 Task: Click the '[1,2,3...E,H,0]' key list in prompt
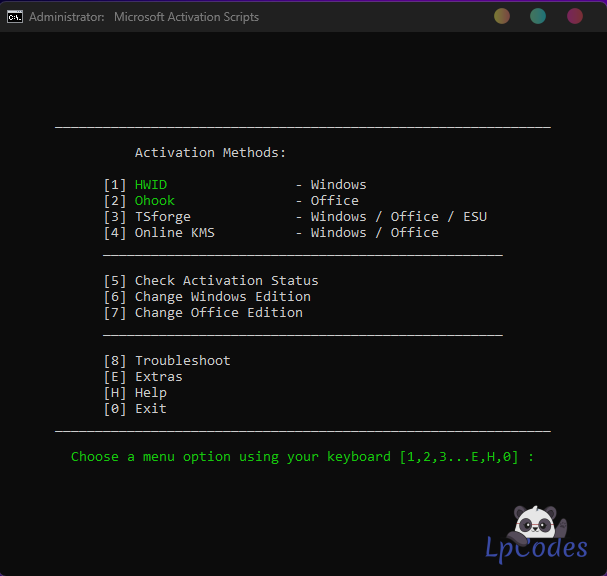459,457
